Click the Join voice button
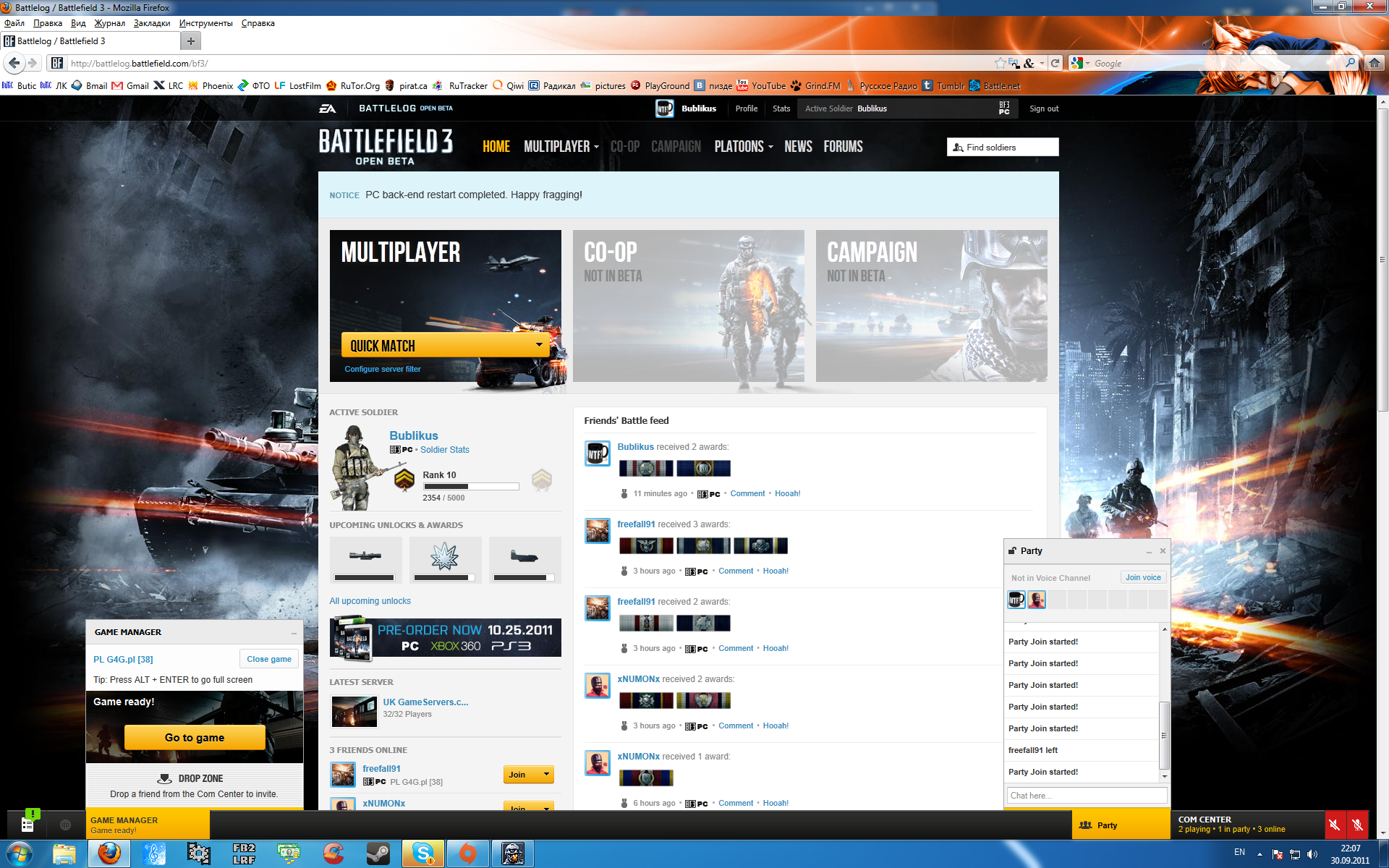1389x868 pixels. coord(1143,577)
